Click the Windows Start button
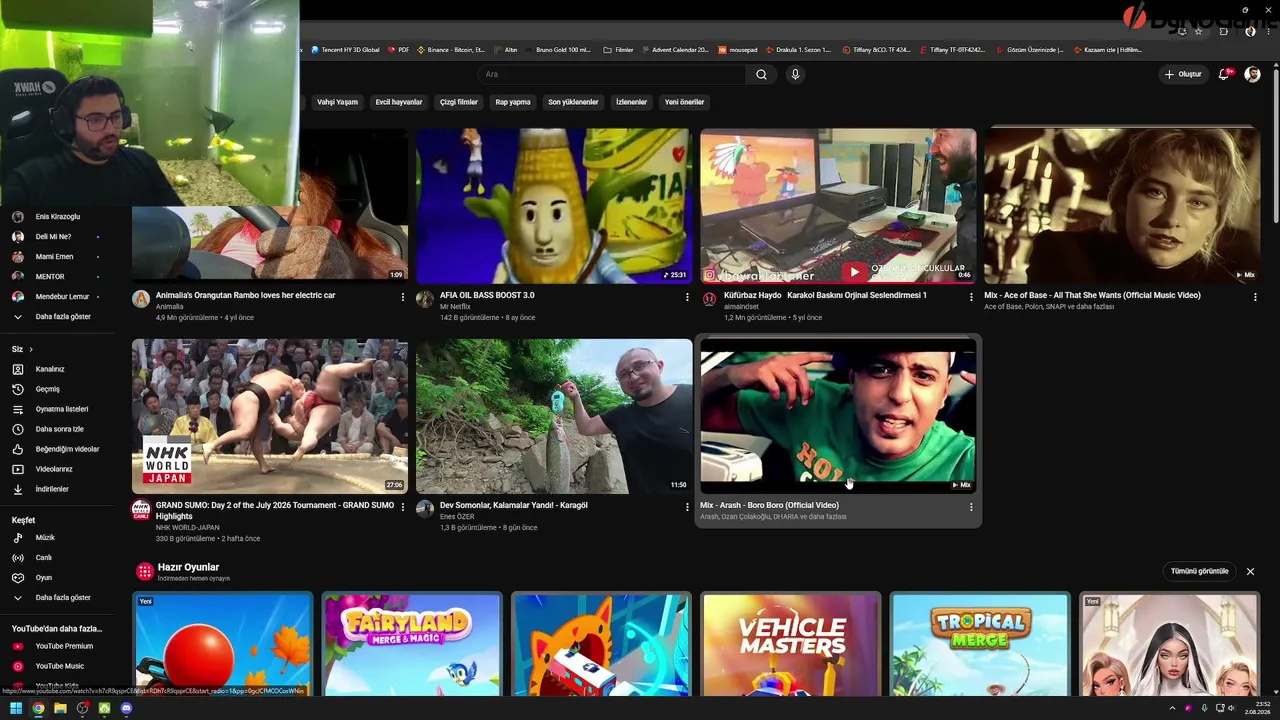 pos(16,708)
